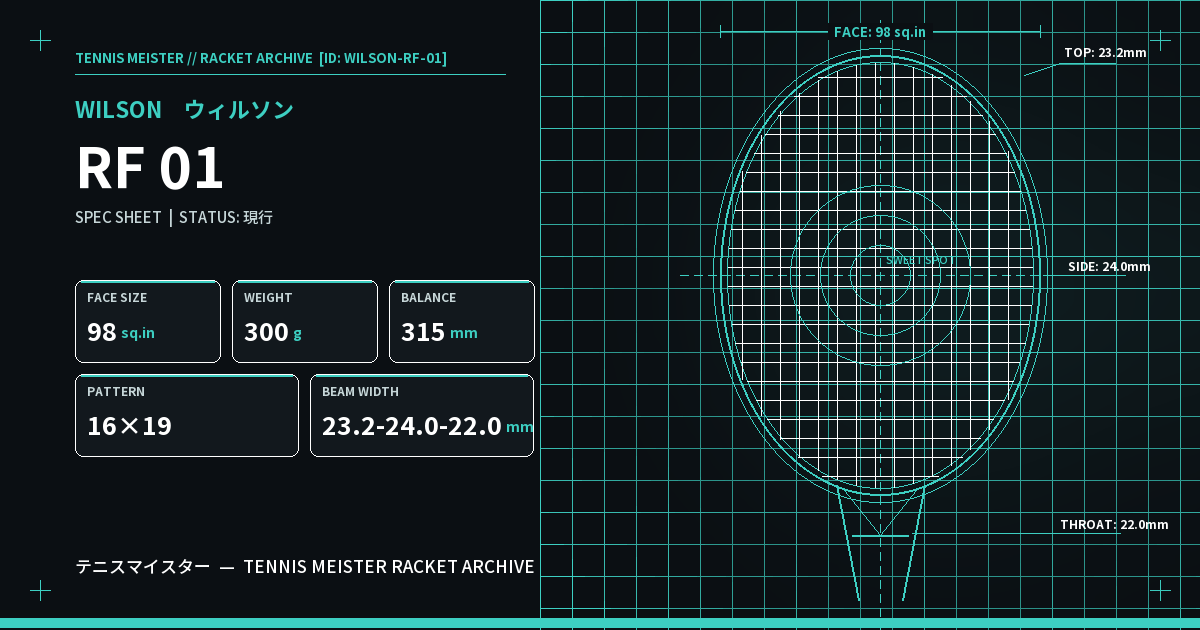Click the テニスマイスター footer text
The height and width of the screenshot is (630, 1200).
[143, 567]
